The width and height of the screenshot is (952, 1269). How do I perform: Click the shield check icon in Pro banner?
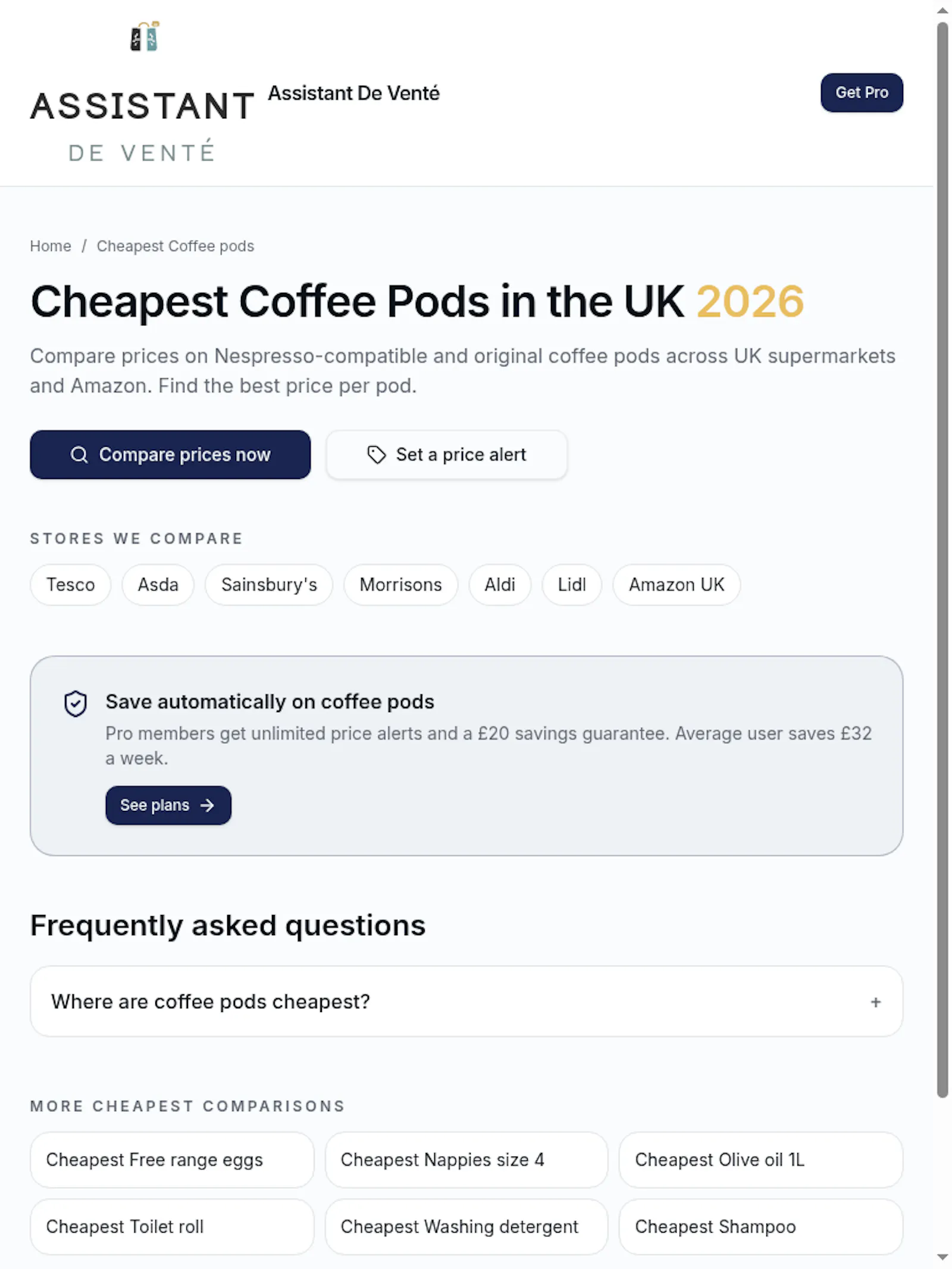(x=76, y=703)
